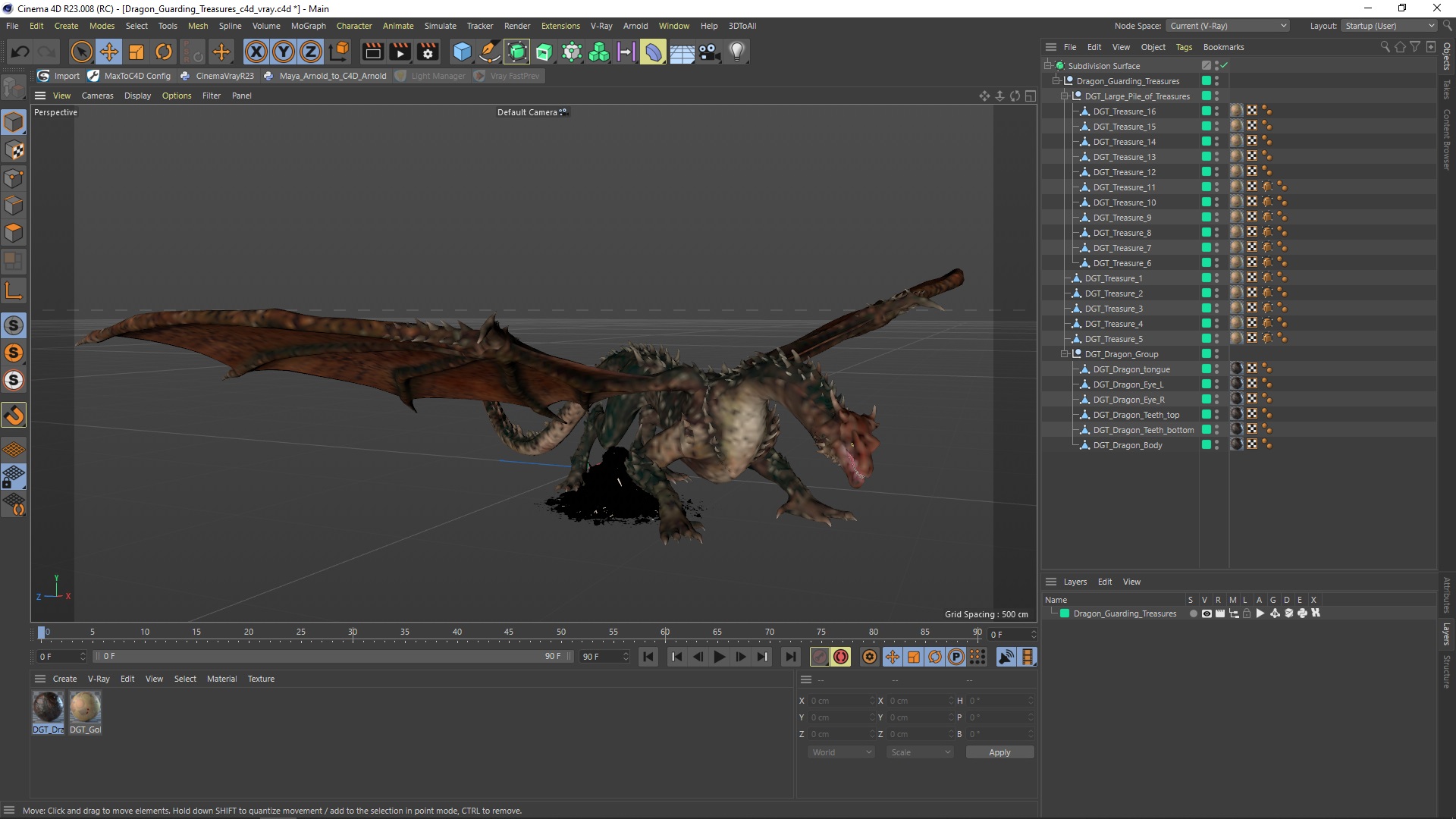
Task: Open Edit Render Settings icon
Action: click(428, 52)
